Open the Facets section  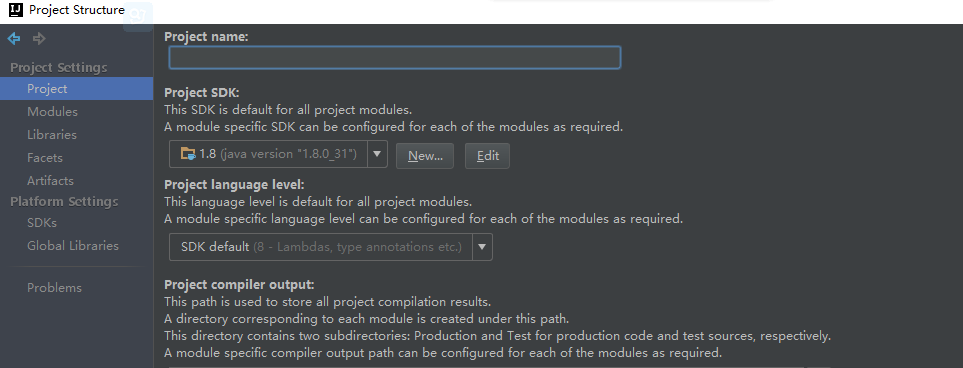click(45, 158)
